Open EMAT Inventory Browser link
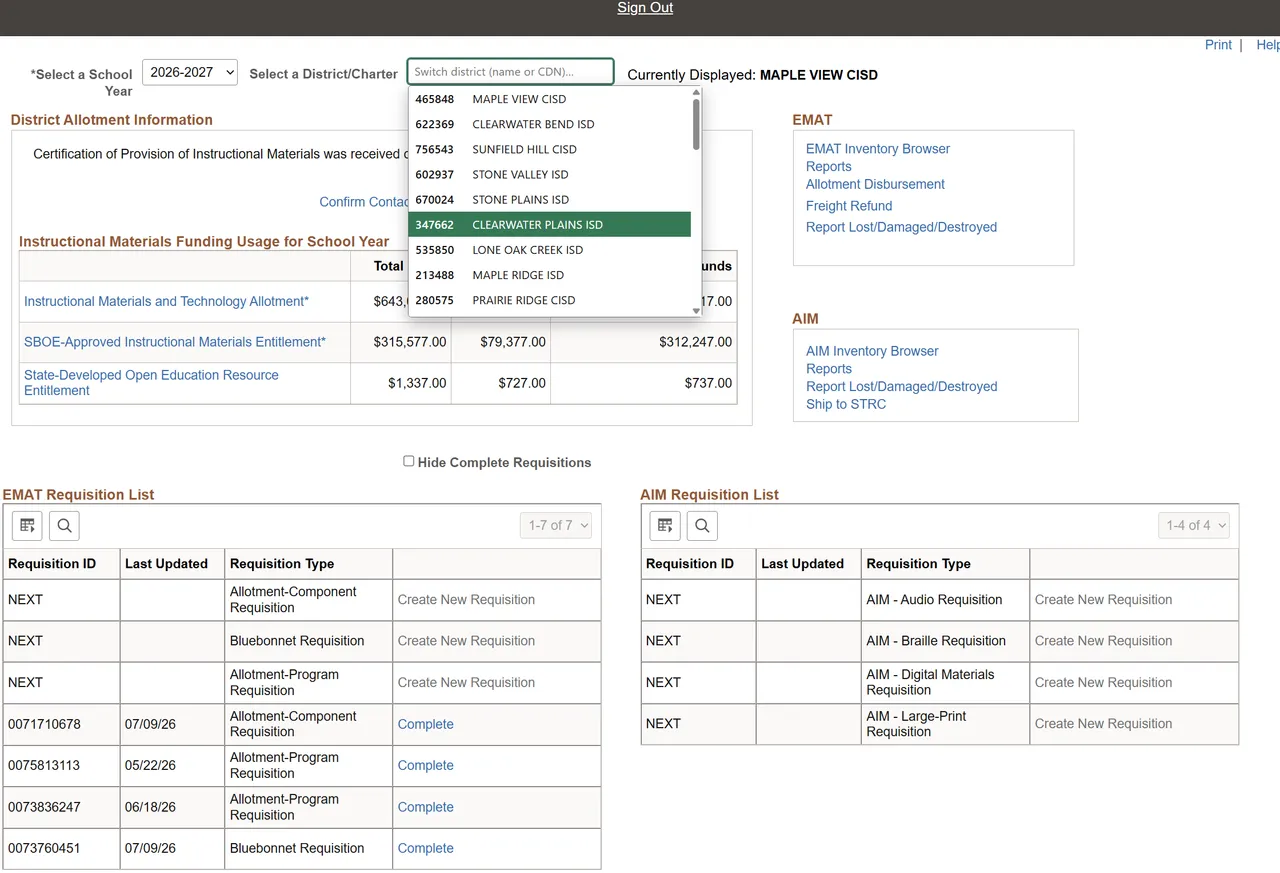The height and width of the screenshot is (873, 1280). (x=878, y=149)
